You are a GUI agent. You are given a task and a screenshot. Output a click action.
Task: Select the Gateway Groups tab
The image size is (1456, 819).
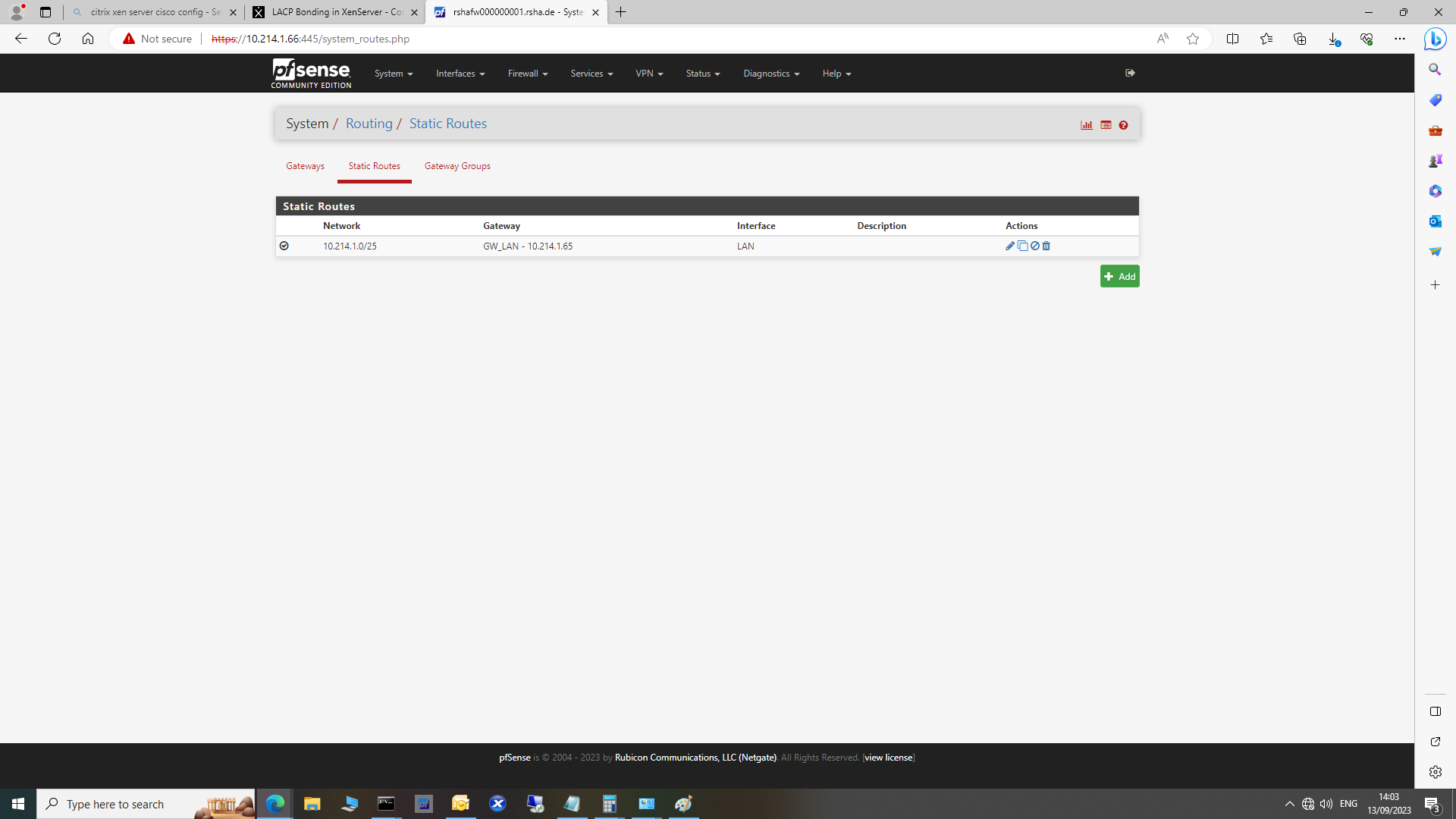point(457,165)
